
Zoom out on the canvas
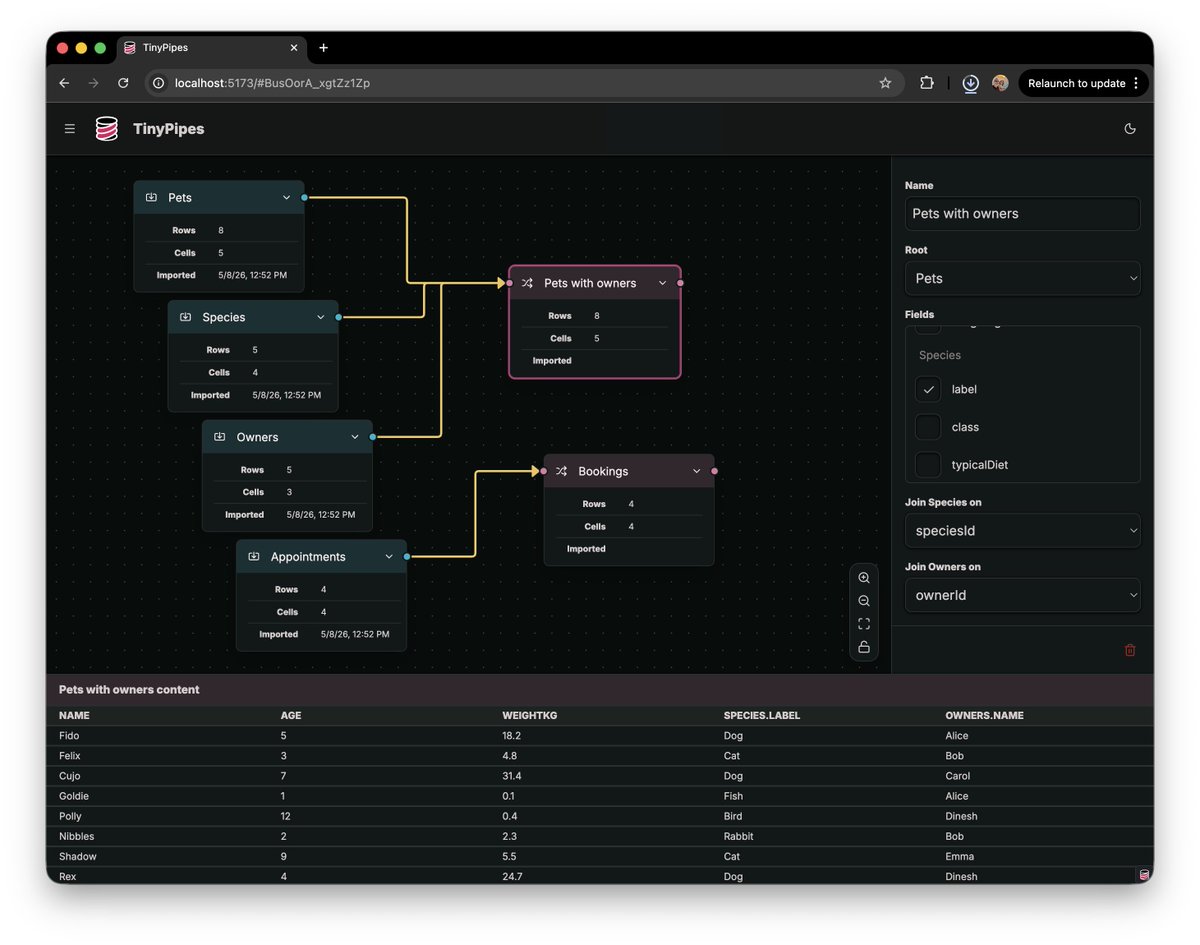[x=864, y=601]
